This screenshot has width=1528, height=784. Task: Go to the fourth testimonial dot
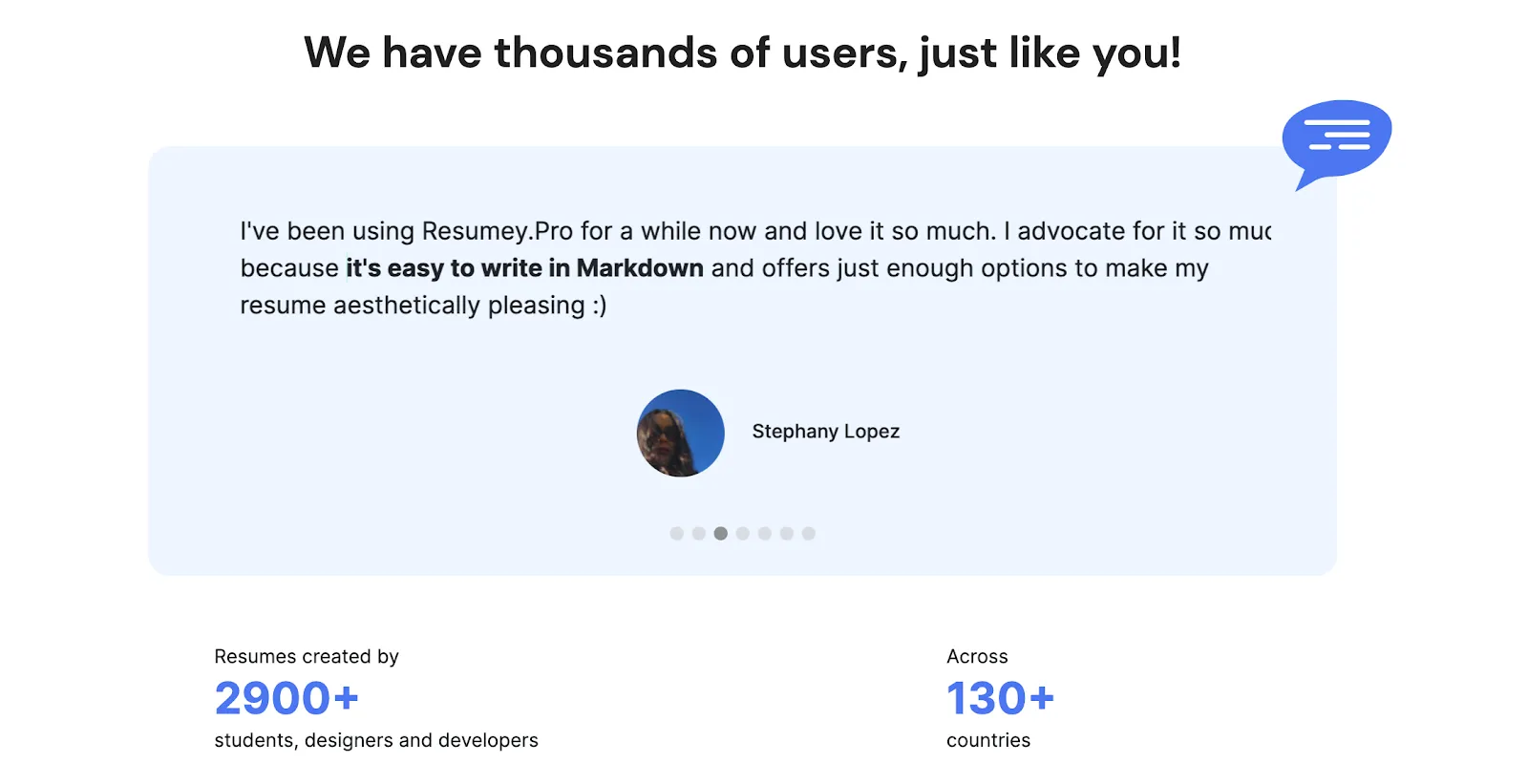coord(743,533)
